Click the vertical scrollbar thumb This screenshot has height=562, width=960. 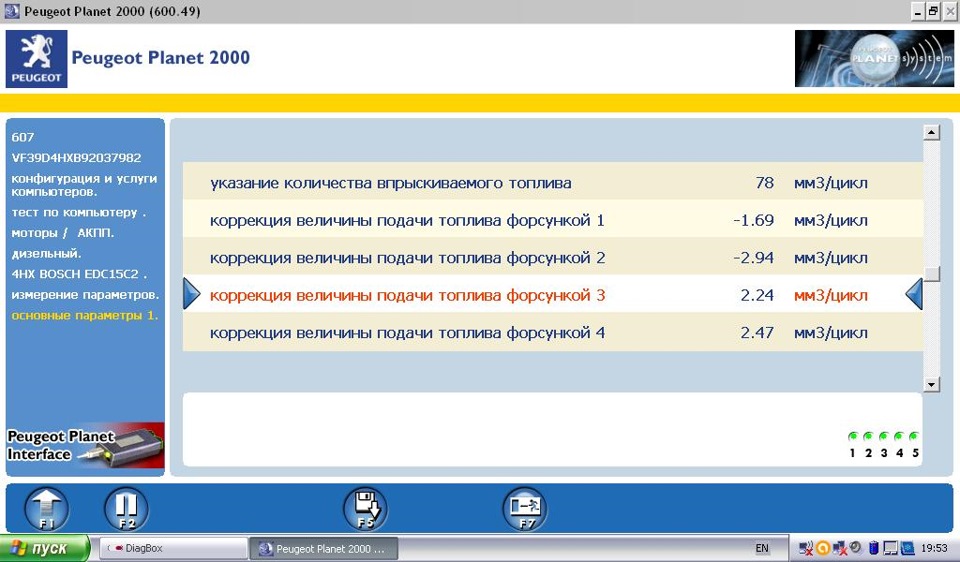931,274
